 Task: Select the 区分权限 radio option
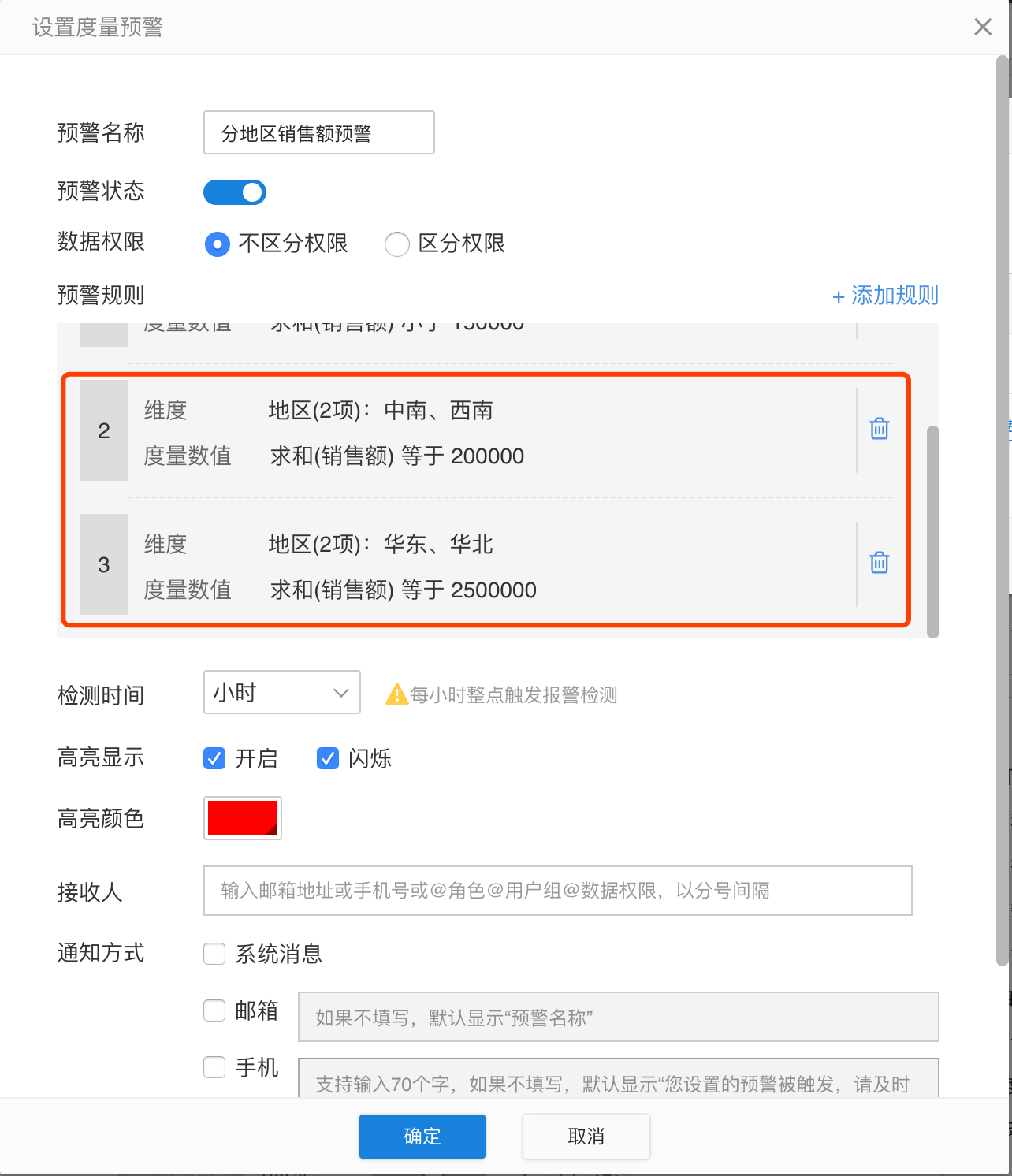[397, 244]
